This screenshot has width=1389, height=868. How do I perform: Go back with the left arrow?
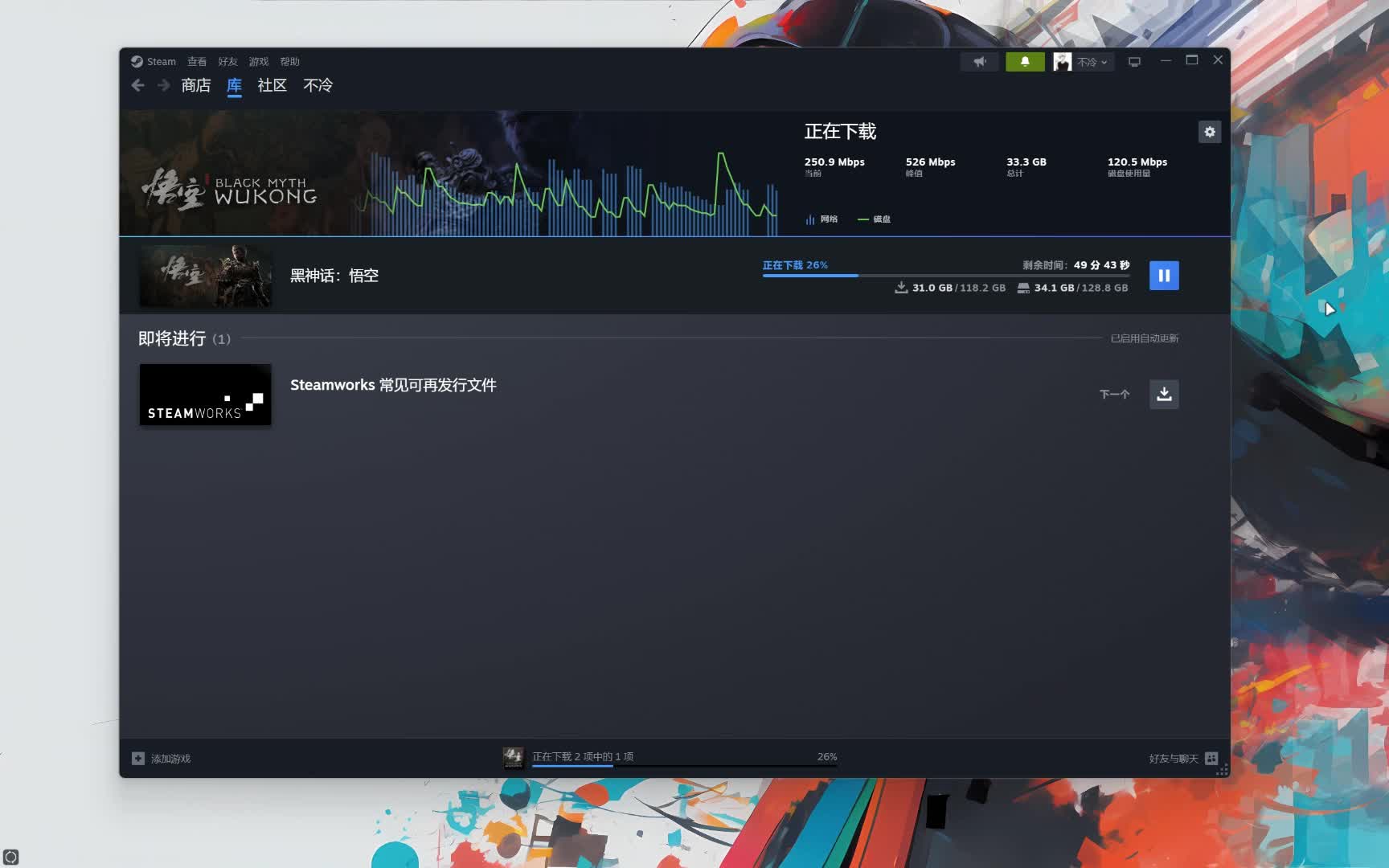click(137, 85)
